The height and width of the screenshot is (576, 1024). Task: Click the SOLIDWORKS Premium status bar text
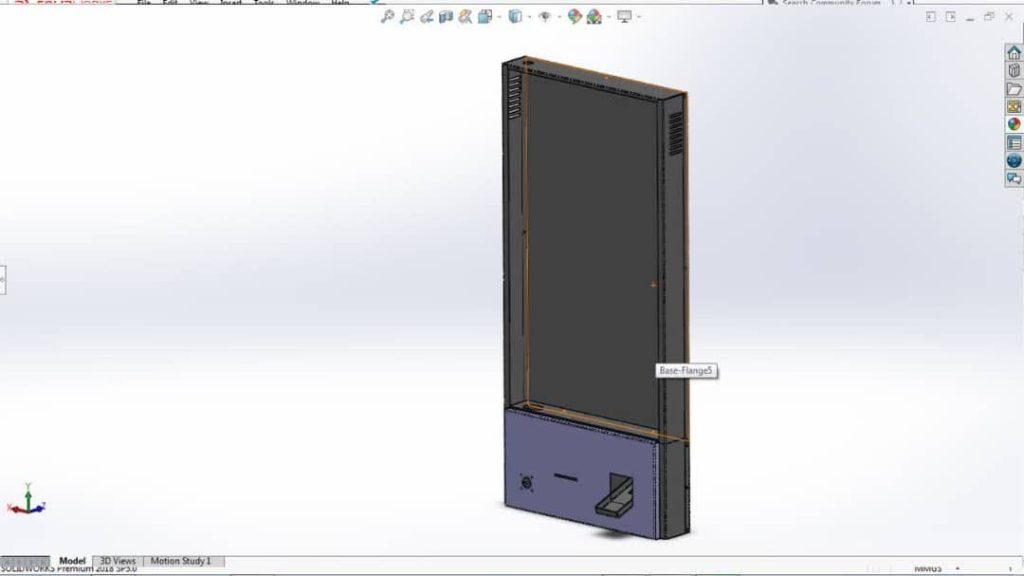pyautogui.click(x=69, y=569)
